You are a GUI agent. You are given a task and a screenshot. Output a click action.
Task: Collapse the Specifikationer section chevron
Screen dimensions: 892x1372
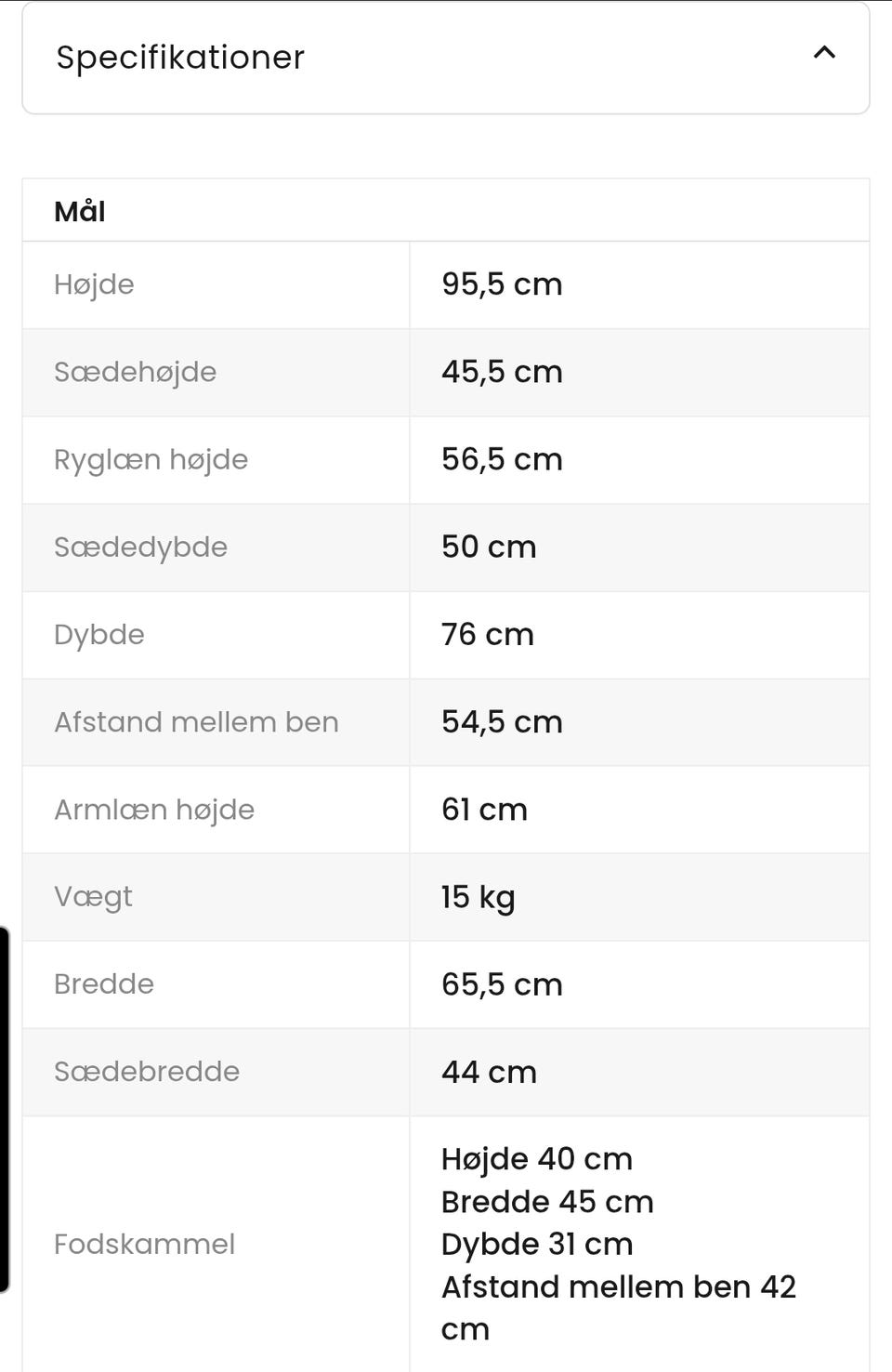tap(824, 53)
